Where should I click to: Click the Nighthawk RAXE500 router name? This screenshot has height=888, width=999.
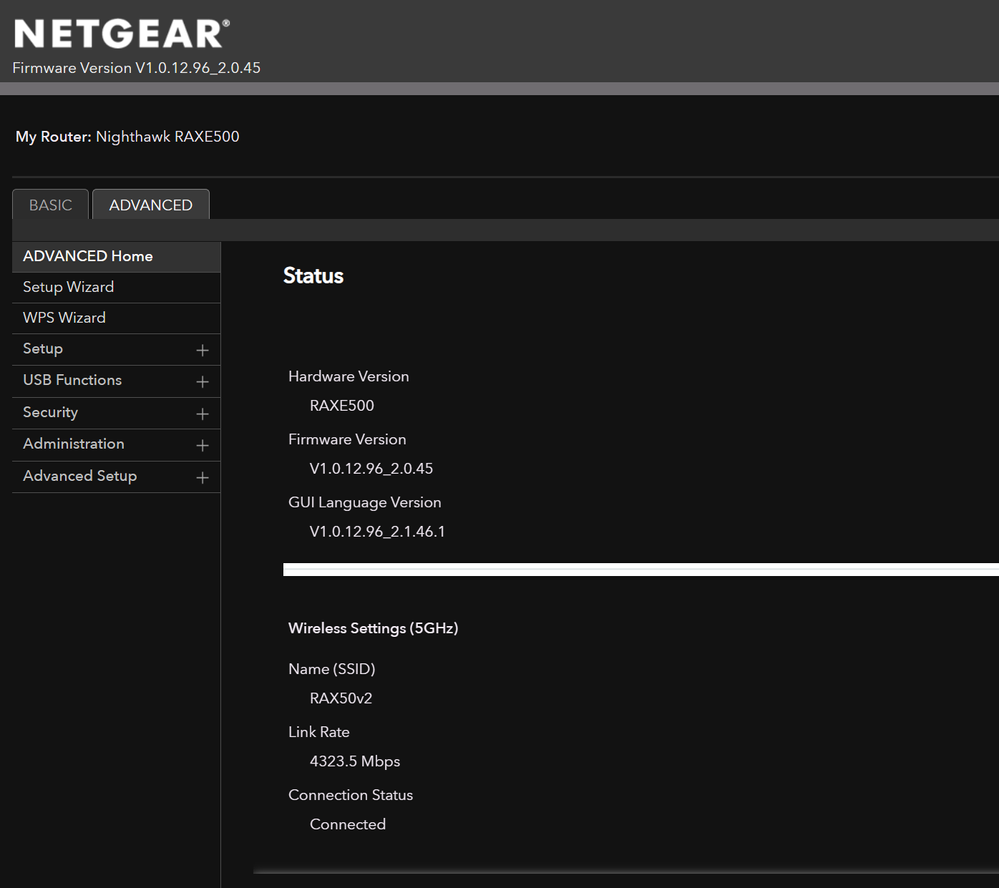coord(167,137)
